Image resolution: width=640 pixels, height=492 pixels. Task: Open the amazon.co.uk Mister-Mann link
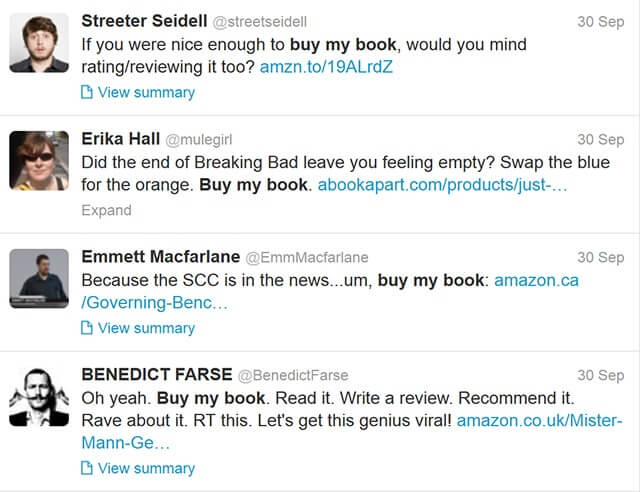(352, 432)
